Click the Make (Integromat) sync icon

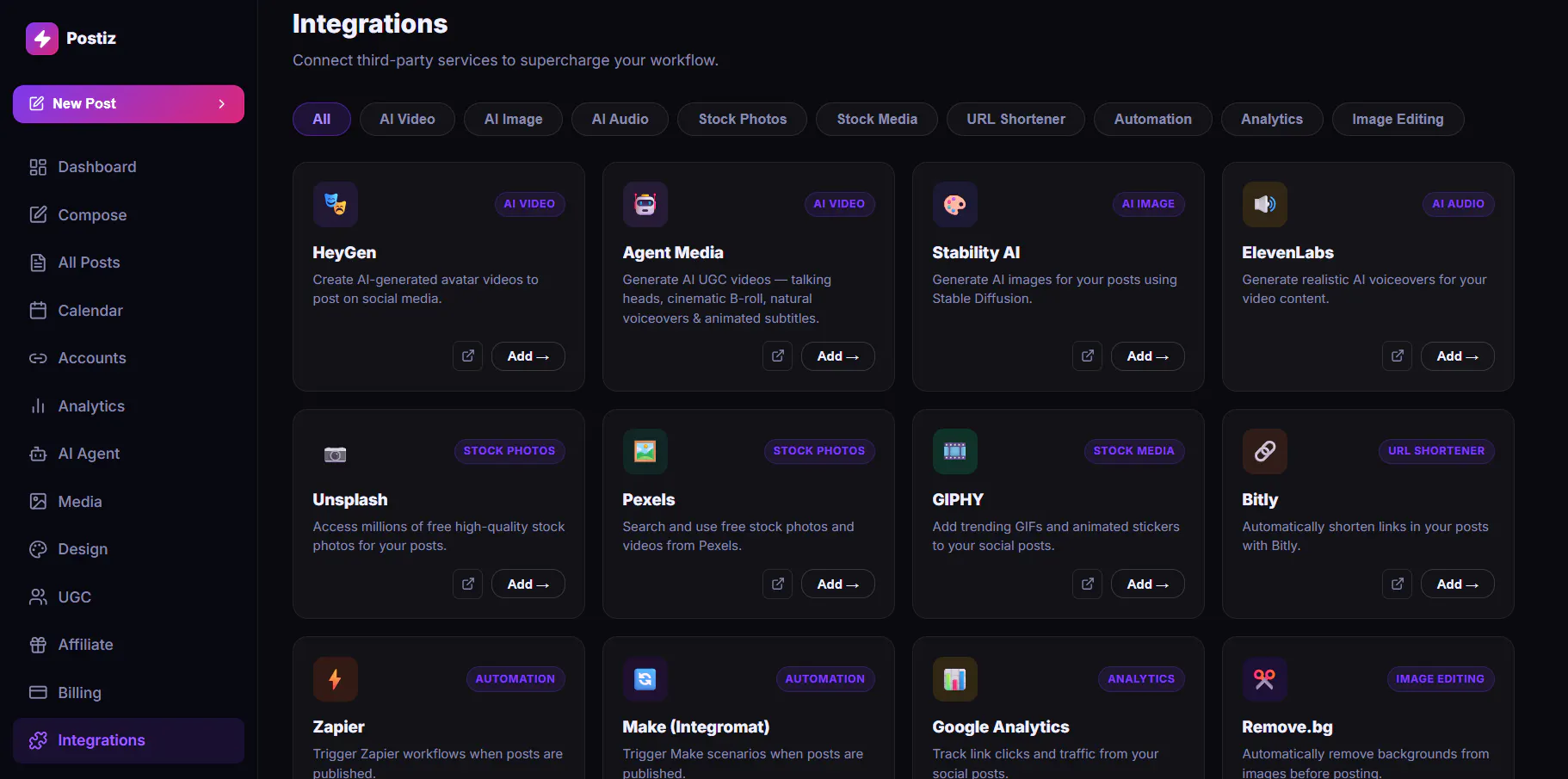pyautogui.click(x=645, y=679)
